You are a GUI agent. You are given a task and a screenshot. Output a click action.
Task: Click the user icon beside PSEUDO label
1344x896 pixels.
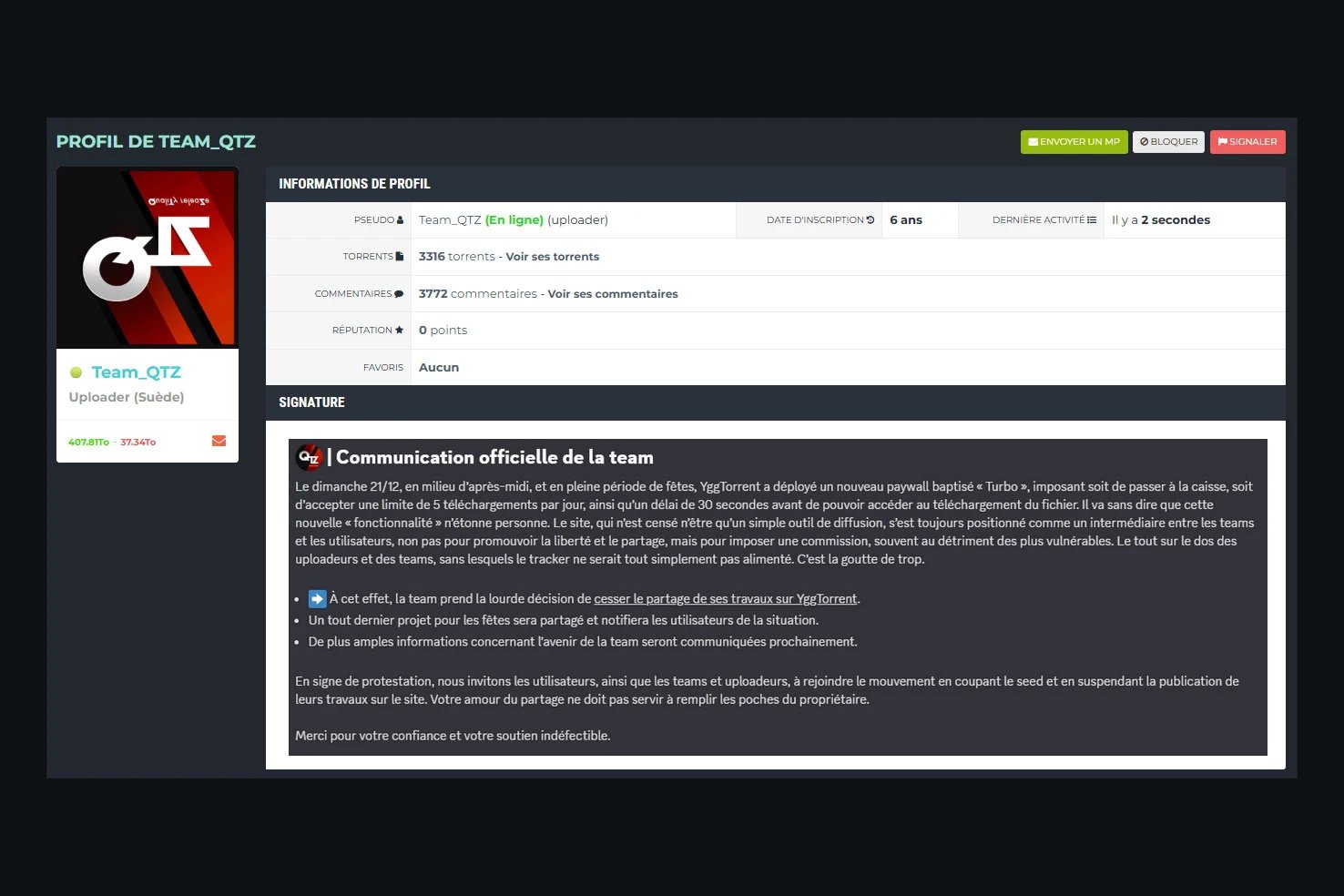(400, 220)
